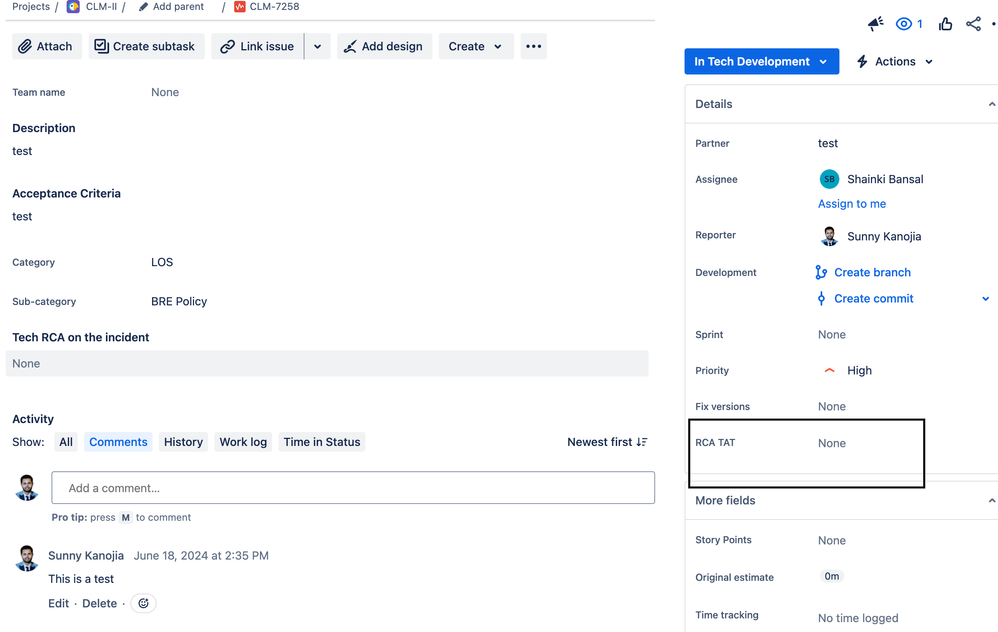Click the Add a comment input field
The width and height of the screenshot is (998, 632).
pyautogui.click(x=353, y=487)
